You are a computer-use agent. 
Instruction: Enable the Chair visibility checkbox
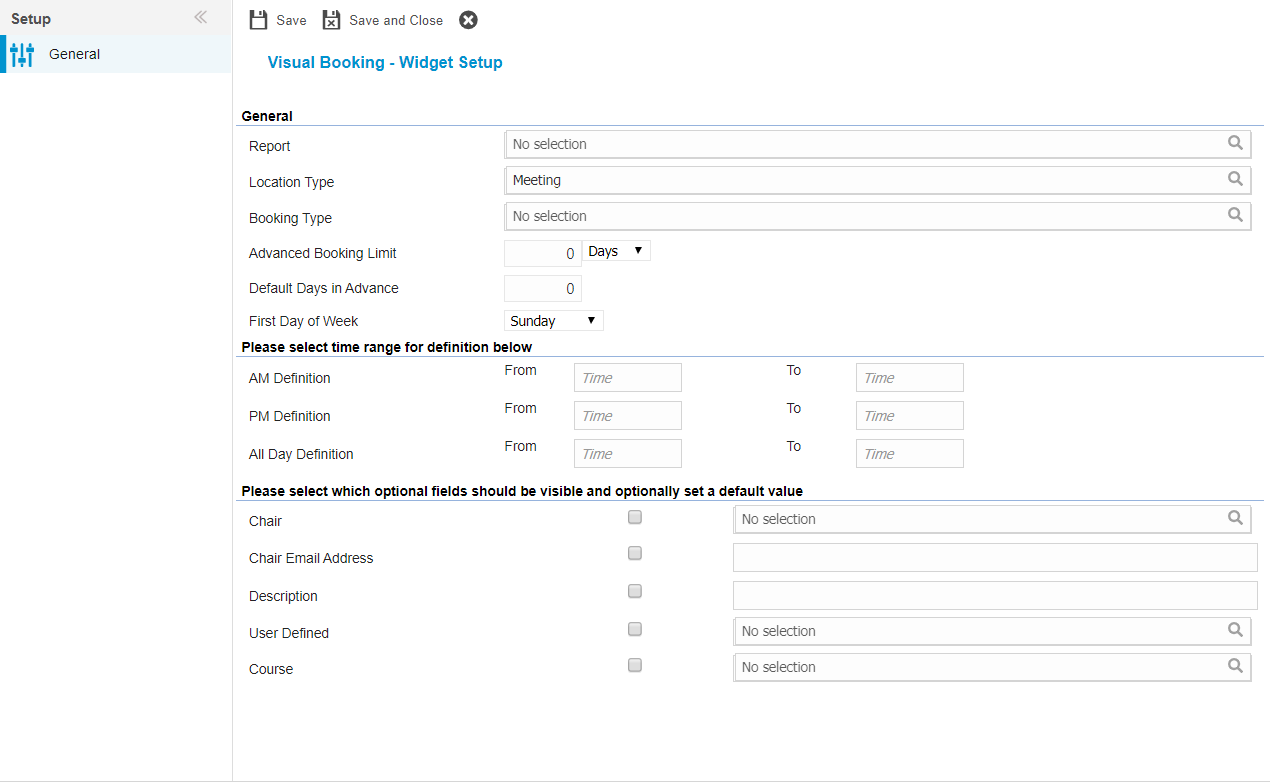coord(635,518)
